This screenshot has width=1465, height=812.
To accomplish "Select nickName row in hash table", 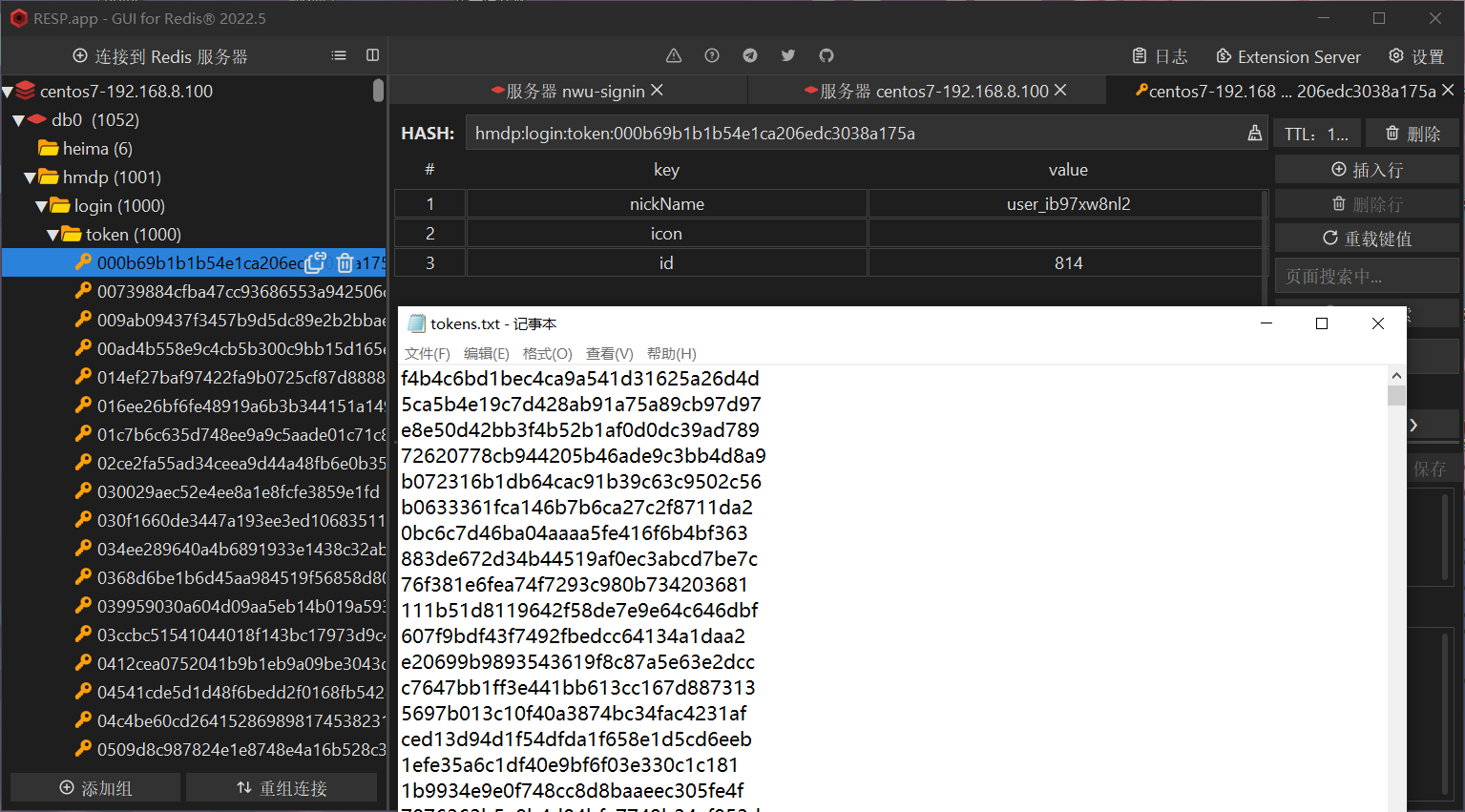I will coord(666,204).
